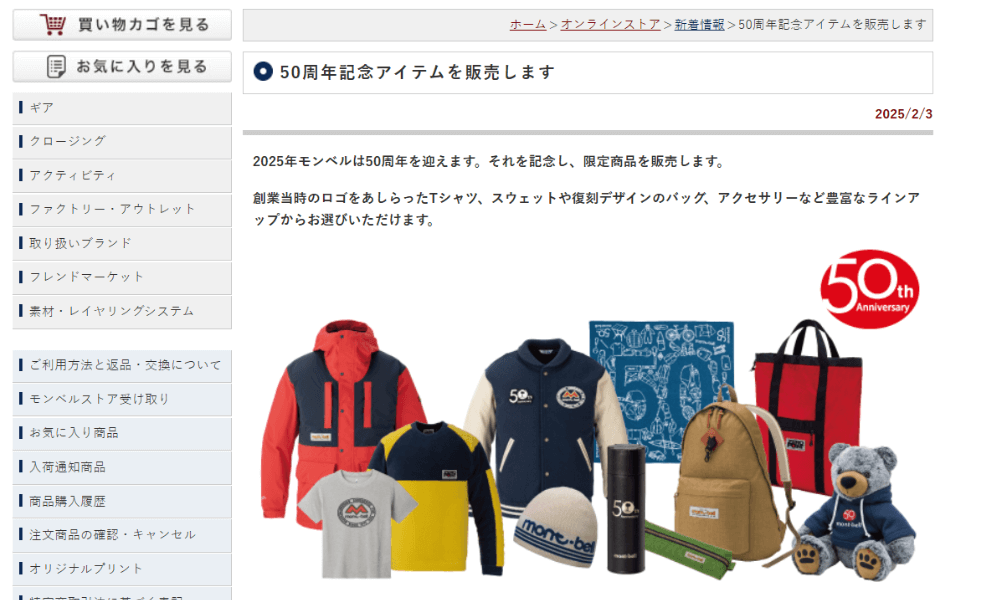View 商品購入履歴 order history
This screenshot has height=600, width=1000.
tap(67, 502)
